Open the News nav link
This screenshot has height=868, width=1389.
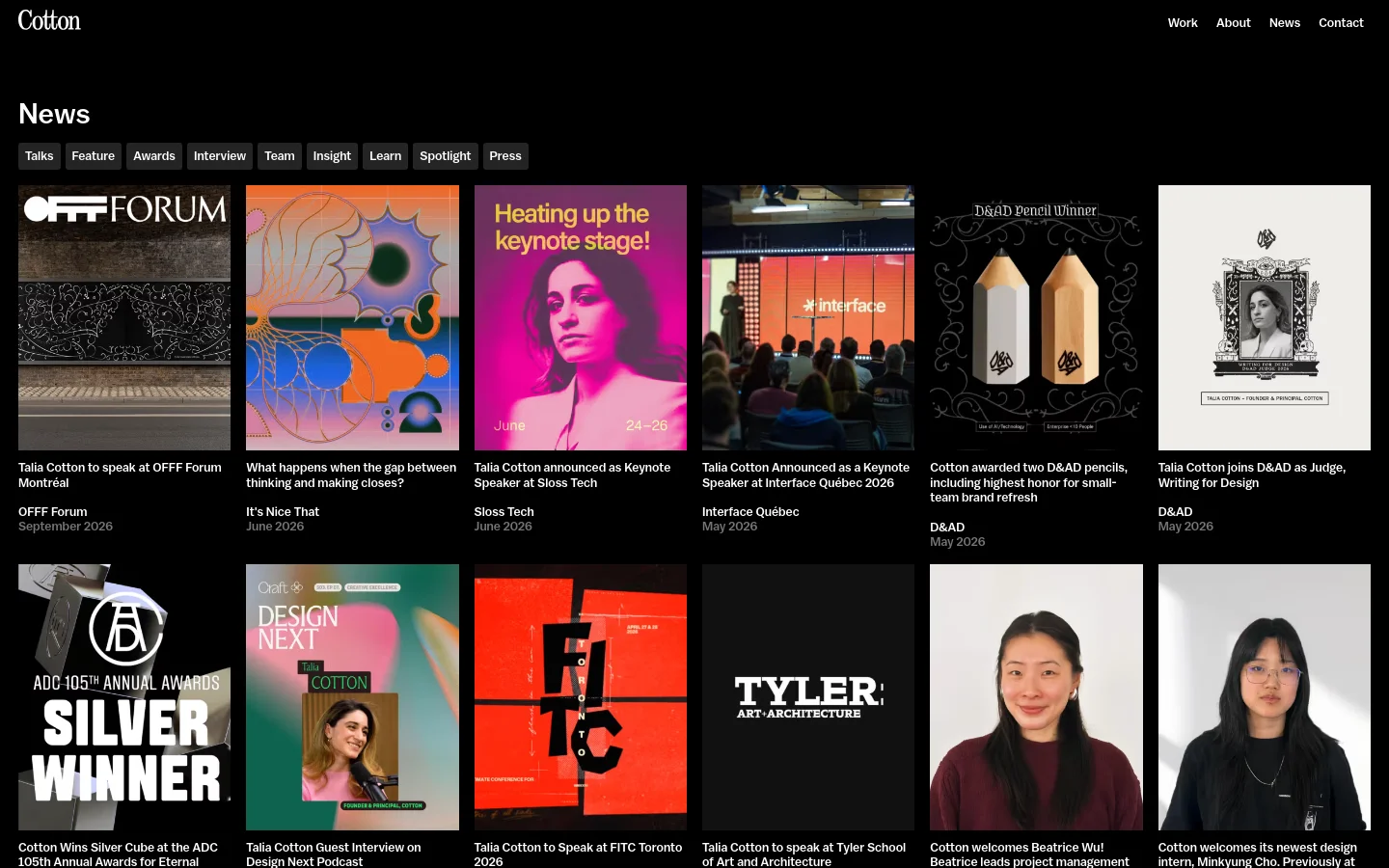coord(1284,23)
